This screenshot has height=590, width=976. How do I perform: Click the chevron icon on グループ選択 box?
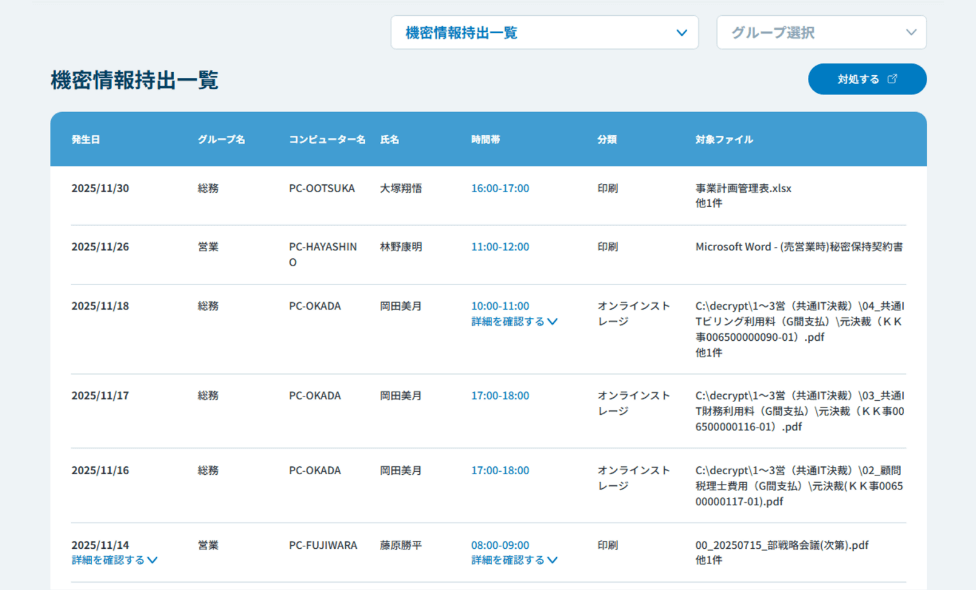coord(908,32)
